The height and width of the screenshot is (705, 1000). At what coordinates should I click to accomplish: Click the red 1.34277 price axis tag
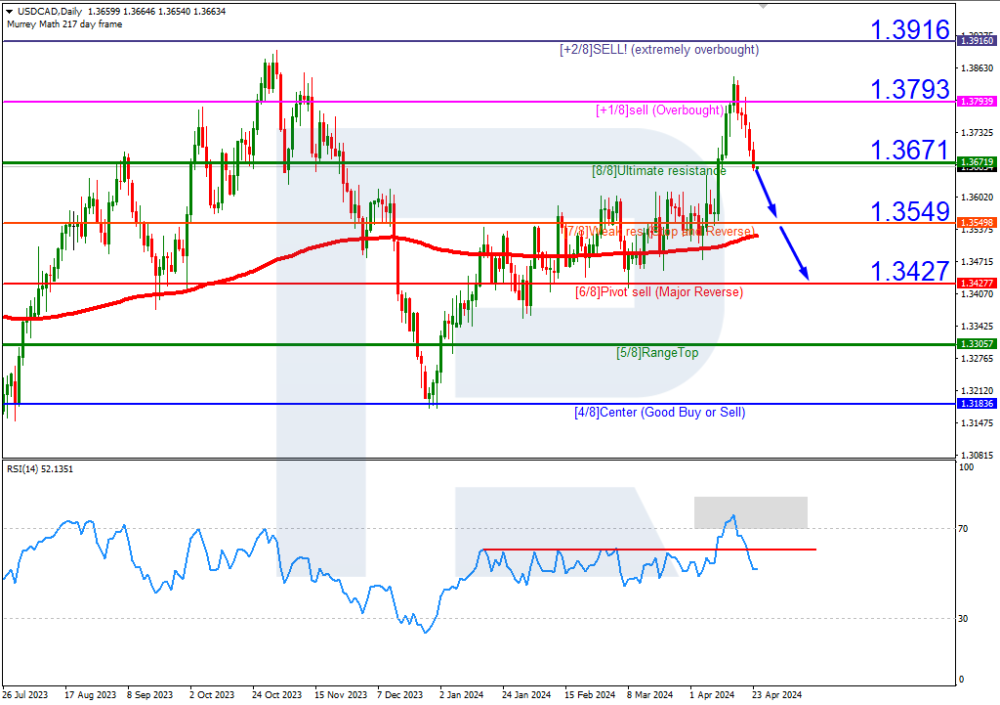(975, 284)
